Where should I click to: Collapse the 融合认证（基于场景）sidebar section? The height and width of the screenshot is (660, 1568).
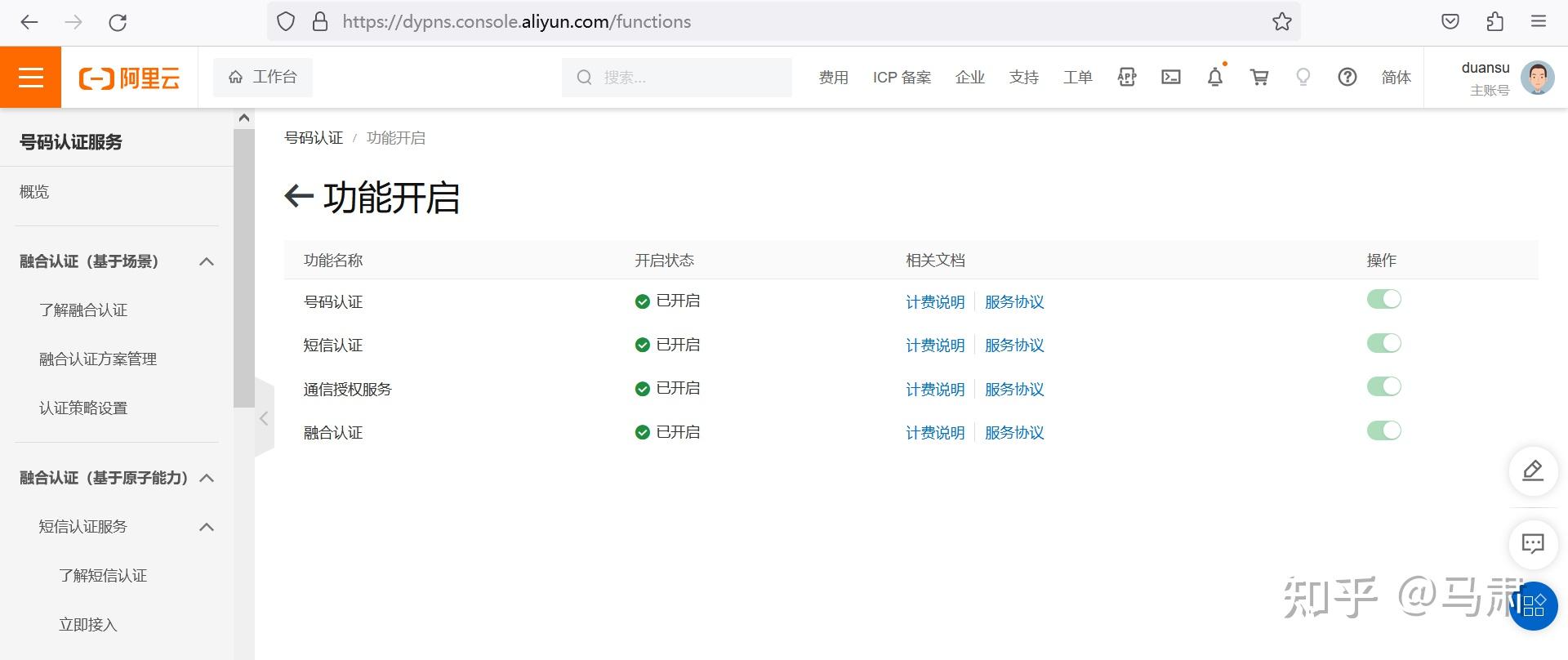tap(207, 261)
